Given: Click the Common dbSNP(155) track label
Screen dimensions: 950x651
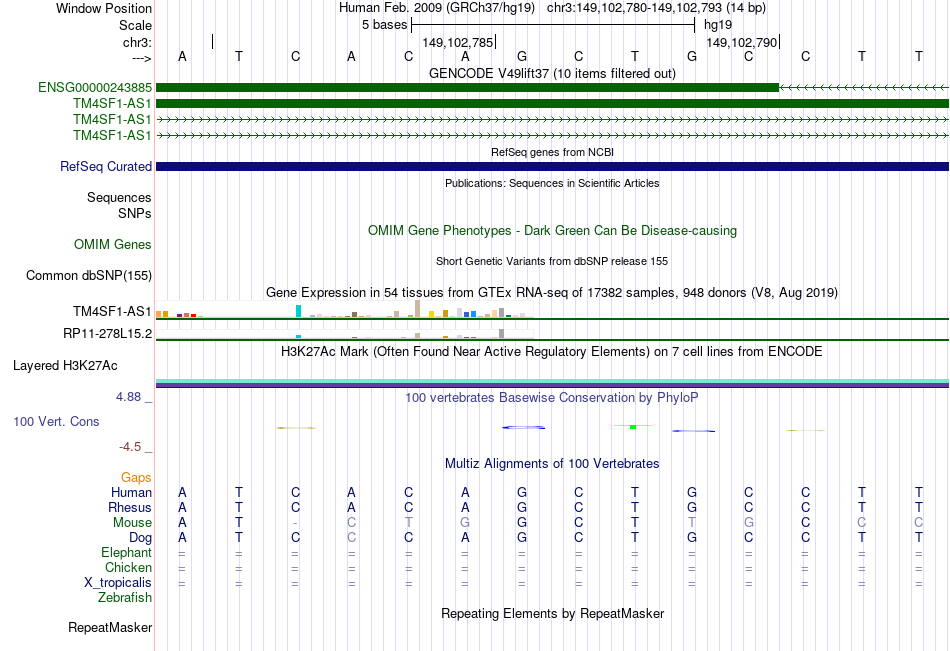Looking at the screenshot, I should click(88, 275).
